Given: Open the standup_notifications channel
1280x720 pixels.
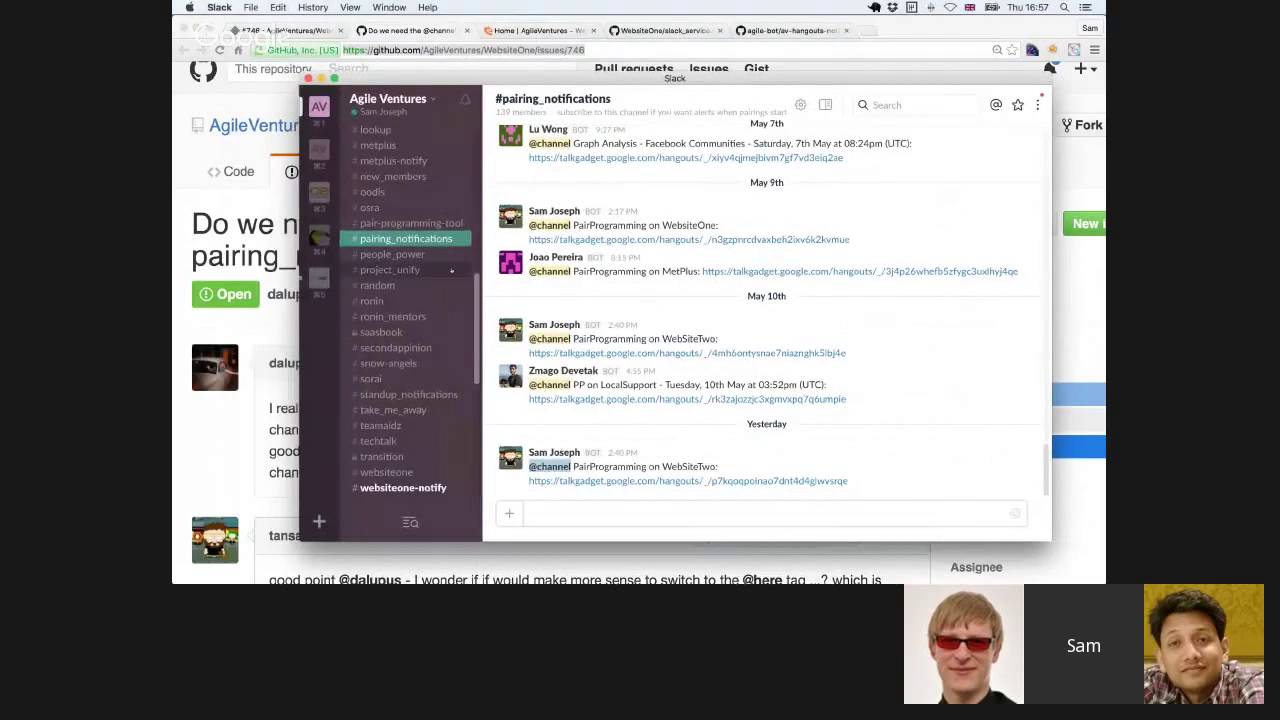Looking at the screenshot, I should click(408, 395).
